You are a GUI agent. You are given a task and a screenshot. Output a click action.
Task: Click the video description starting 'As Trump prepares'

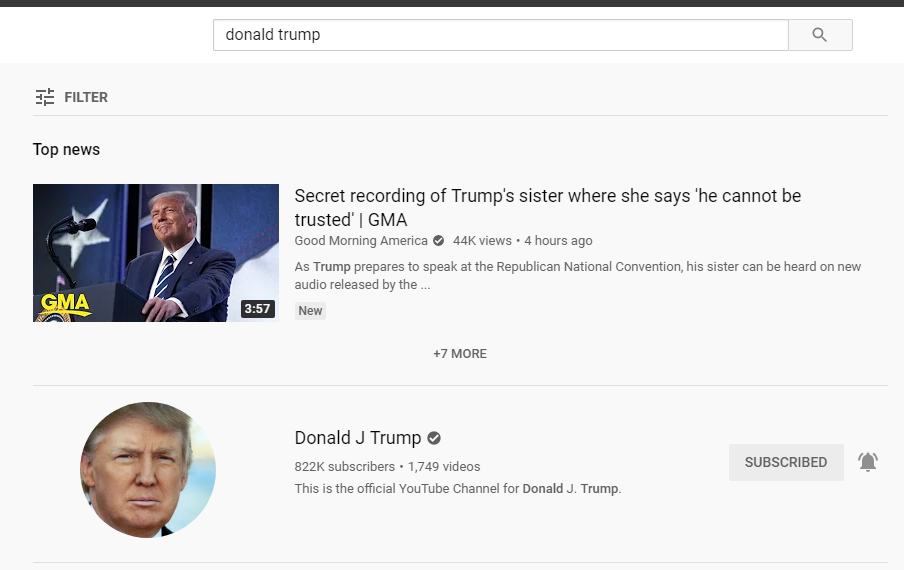(x=578, y=275)
